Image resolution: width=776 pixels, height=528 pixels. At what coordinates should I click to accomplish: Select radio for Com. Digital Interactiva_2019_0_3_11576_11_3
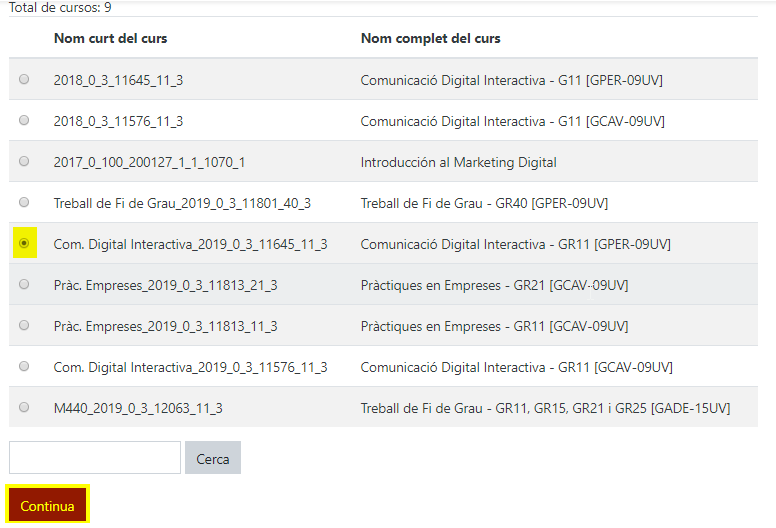coord(24,367)
